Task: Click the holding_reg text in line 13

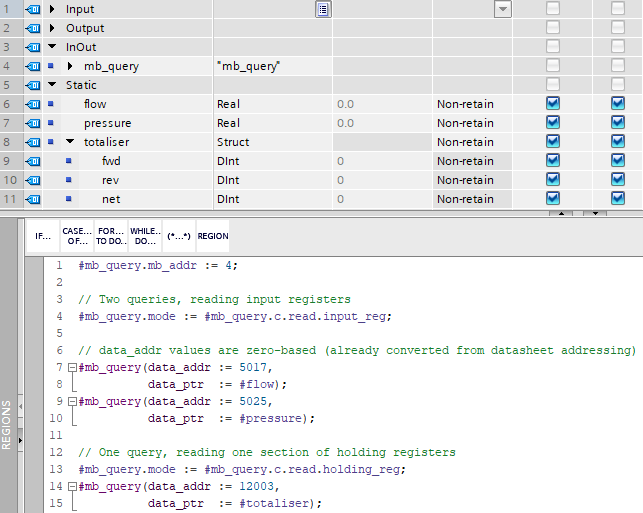Action: point(360,469)
